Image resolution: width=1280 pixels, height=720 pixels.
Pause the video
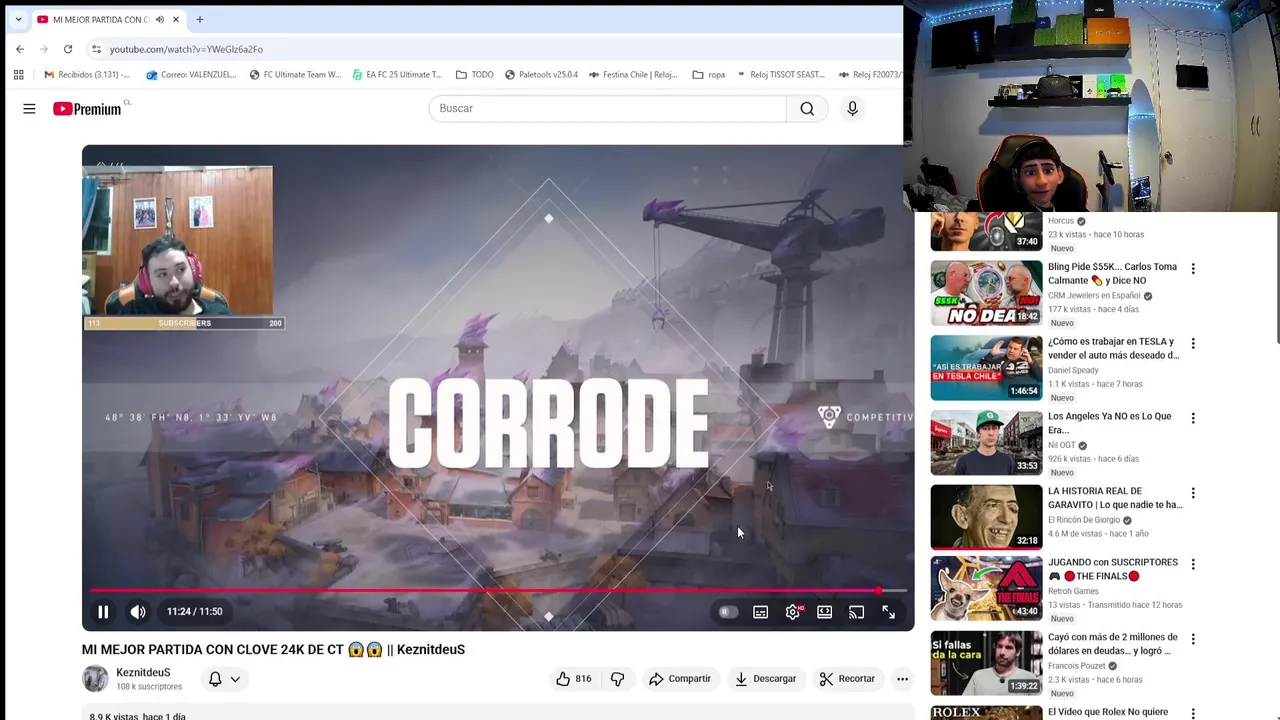(x=103, y=612)
